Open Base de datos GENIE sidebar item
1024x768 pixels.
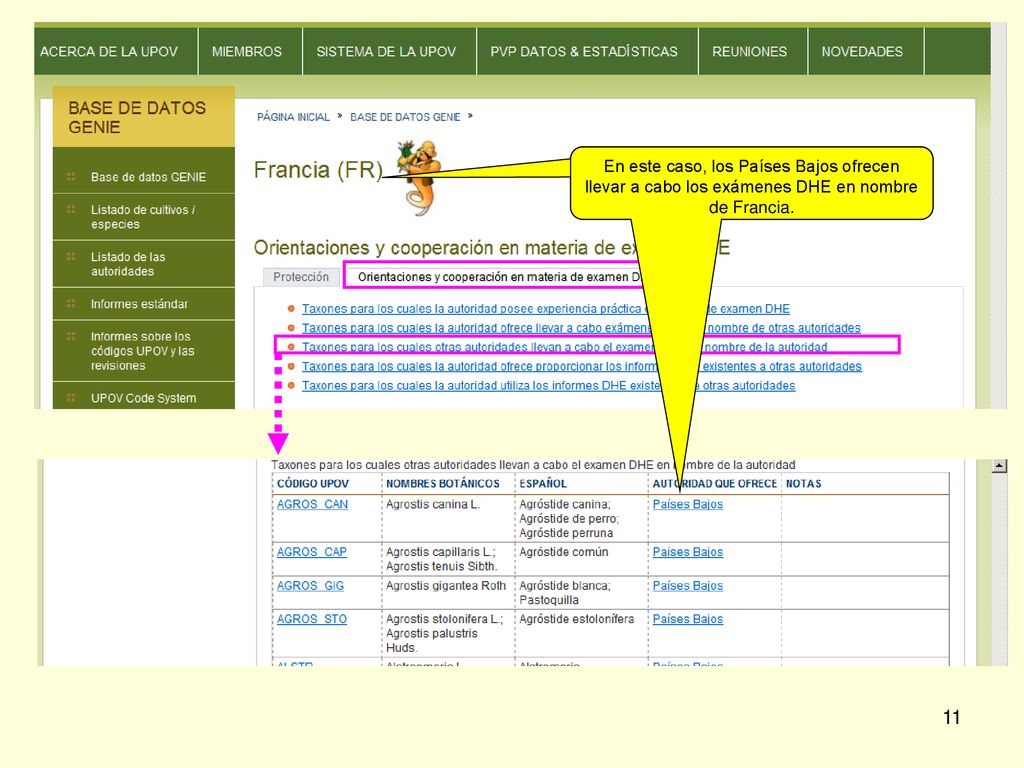[148, 177]
